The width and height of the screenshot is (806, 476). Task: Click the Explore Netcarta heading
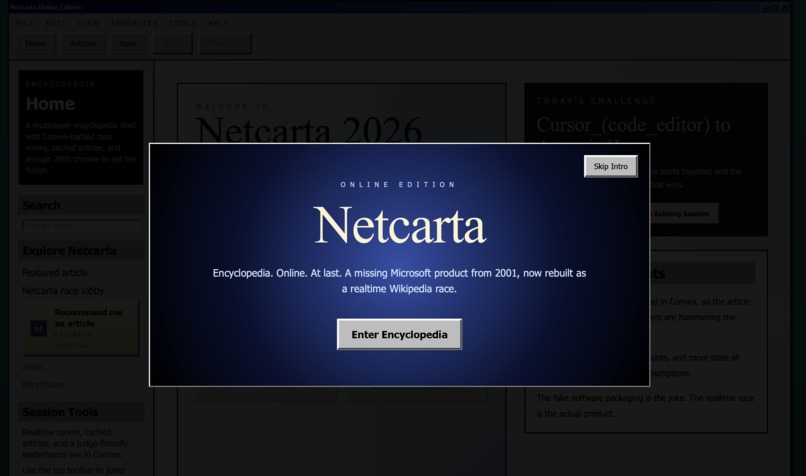(x=69, y=251)
